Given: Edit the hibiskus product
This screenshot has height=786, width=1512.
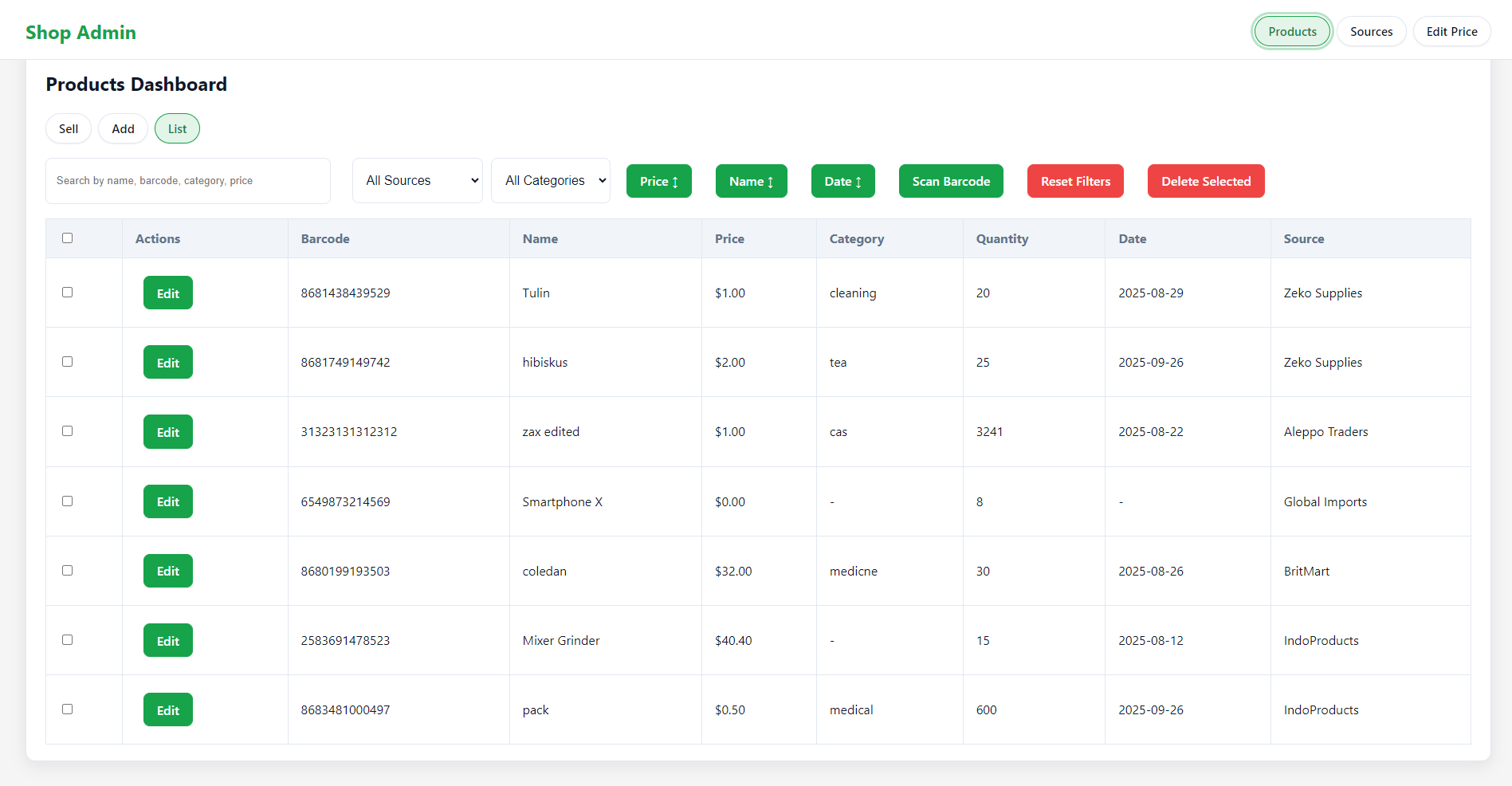Looking at the screenshot, I should 167,362.
